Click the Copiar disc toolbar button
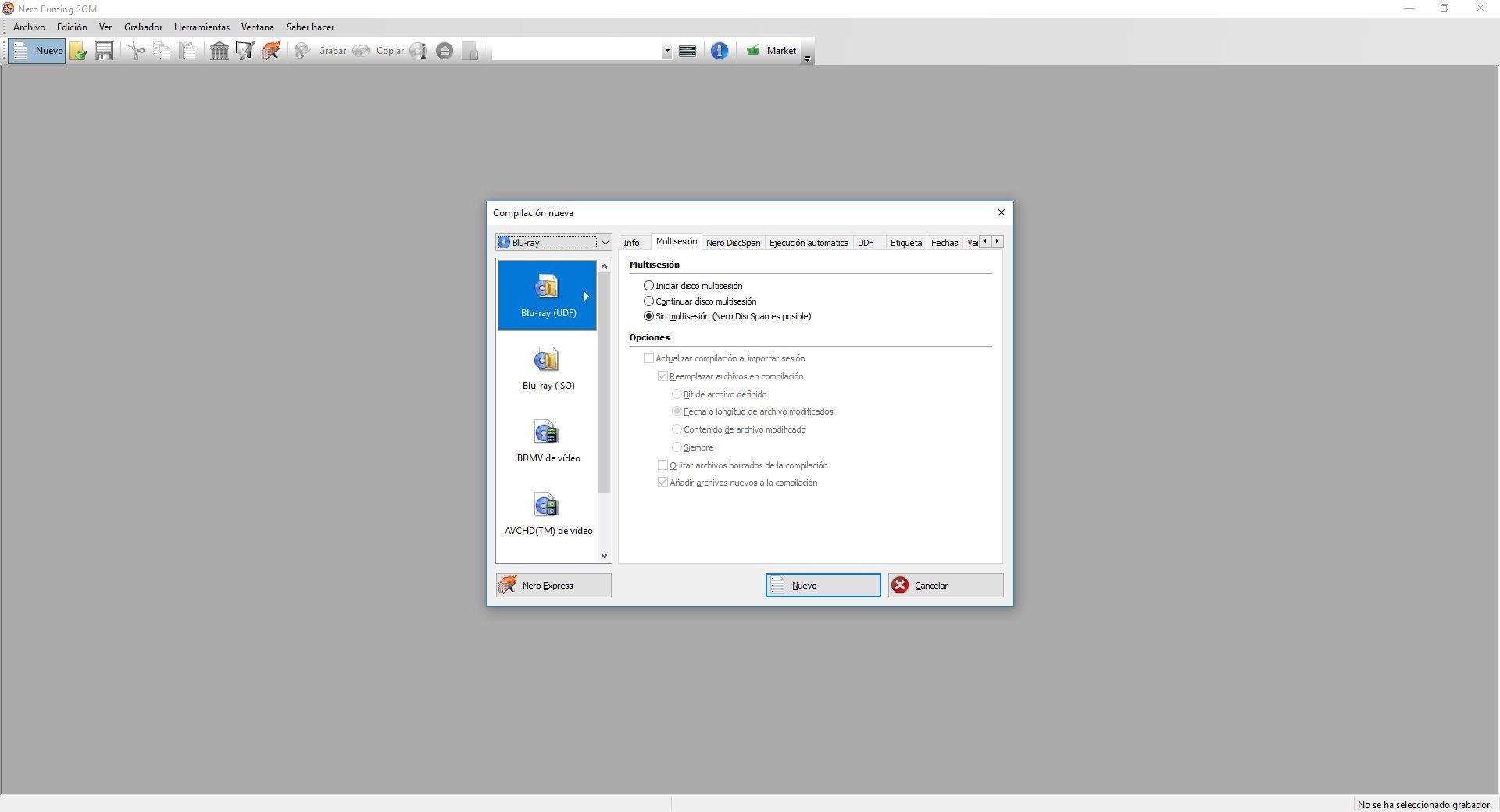The width and height of the screenshot is (1500, 812). [x=378, y=51]
